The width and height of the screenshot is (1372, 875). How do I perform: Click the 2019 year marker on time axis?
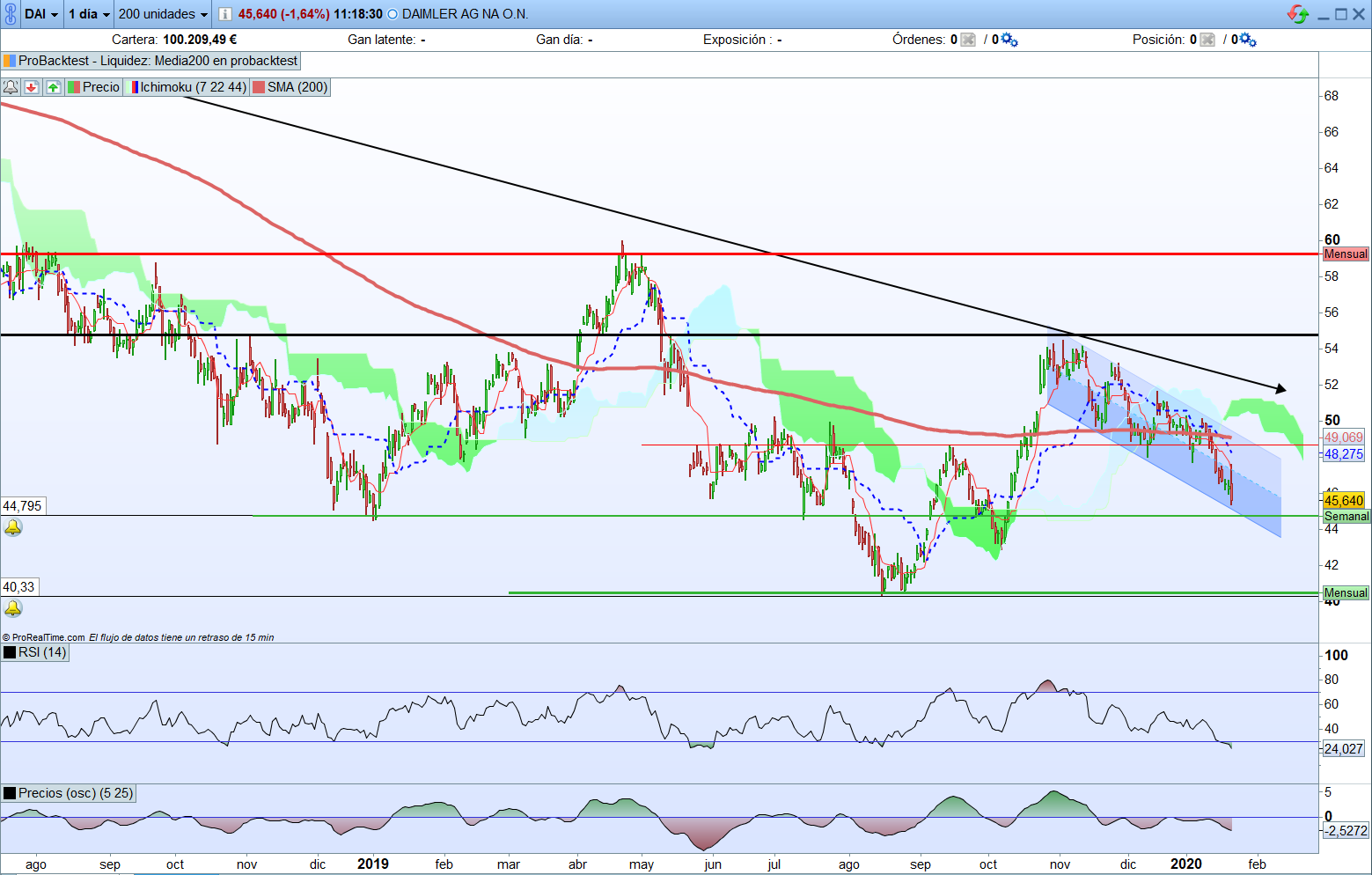pos(373,864)
